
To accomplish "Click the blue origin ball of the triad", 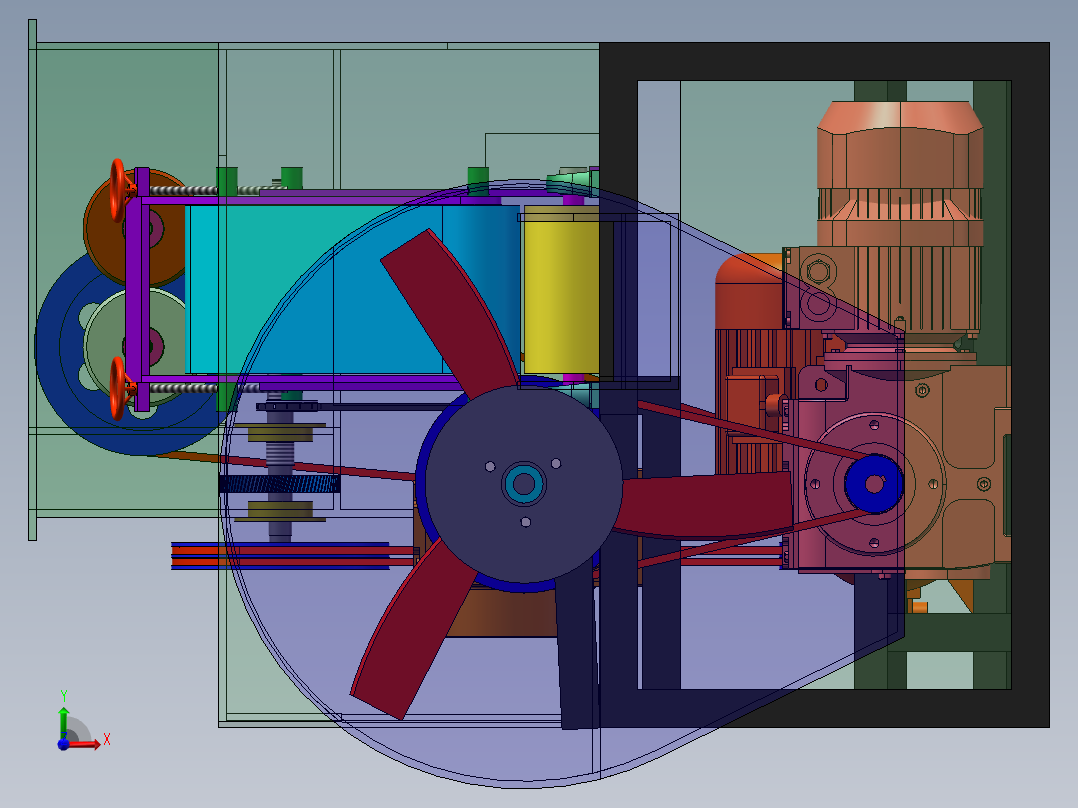I will click(x=63, y=744).
